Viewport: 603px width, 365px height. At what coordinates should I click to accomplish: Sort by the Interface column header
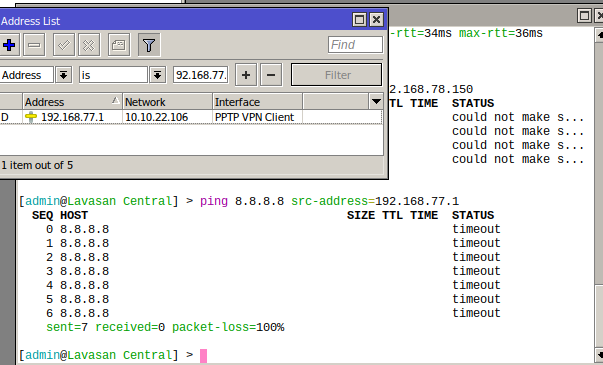coord(257,102)
